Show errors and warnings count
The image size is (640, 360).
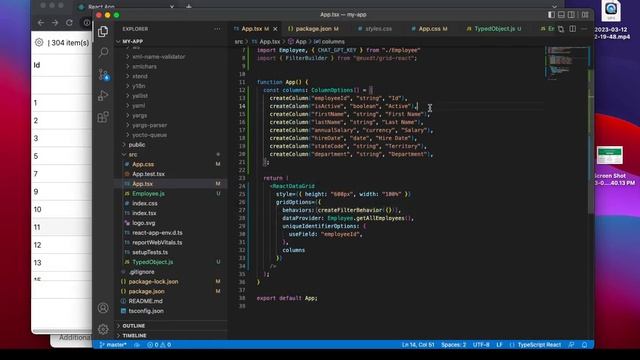click(x=159, y=345)
